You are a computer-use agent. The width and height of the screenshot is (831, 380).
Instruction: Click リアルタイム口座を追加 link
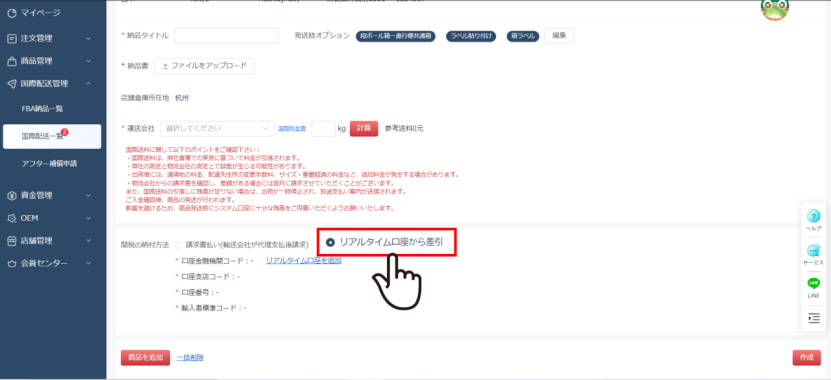304,260
